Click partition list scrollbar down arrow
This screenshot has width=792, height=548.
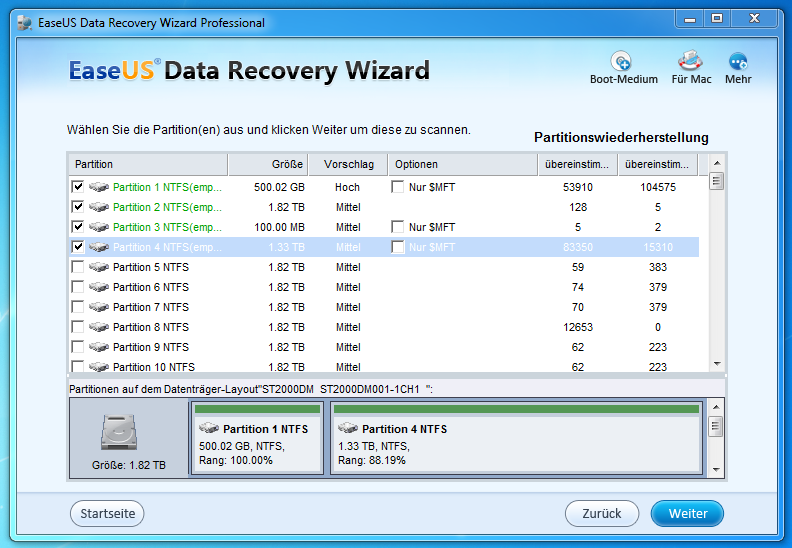716,364
